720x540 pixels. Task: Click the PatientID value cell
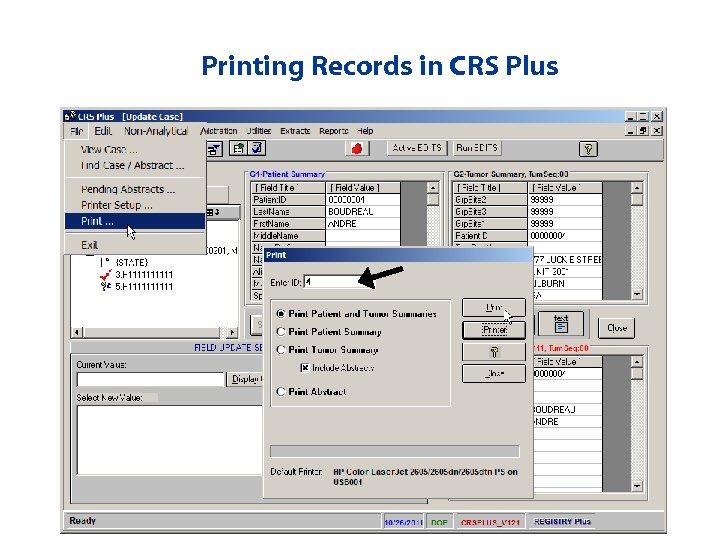tap(363, 200)
